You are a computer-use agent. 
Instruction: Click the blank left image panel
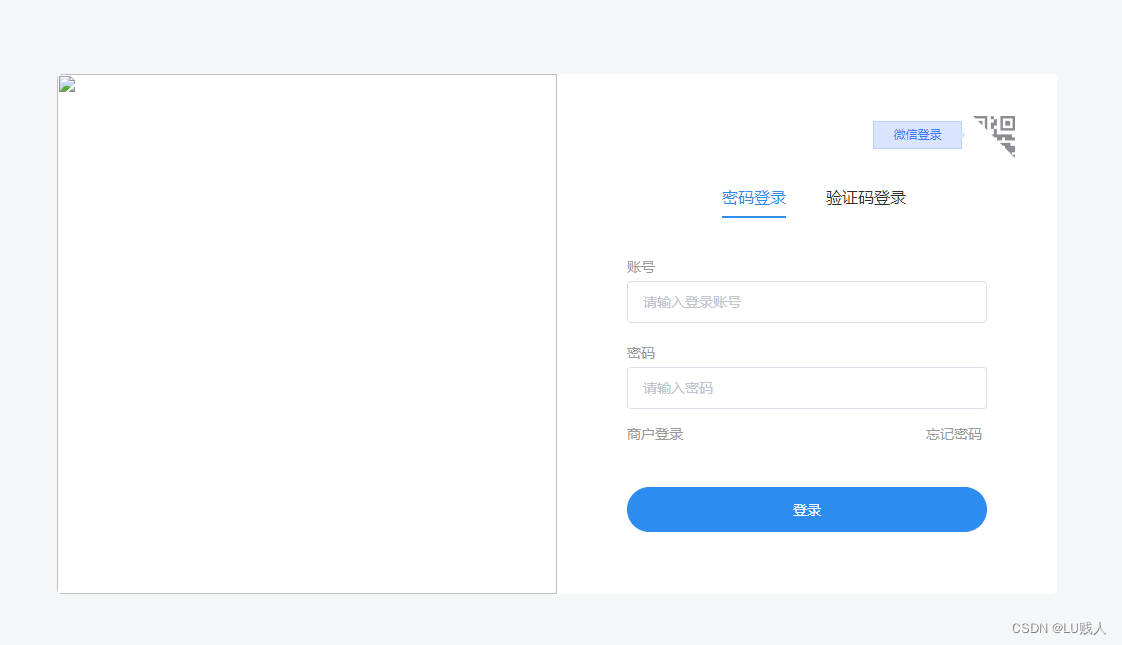tap(306, 350)
